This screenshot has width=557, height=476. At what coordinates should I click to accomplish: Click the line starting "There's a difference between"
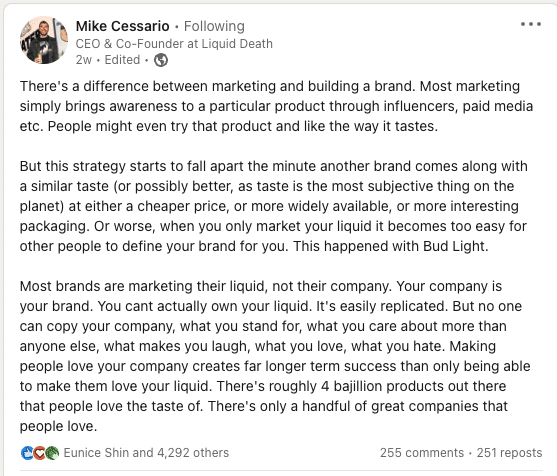pyautogui.click(x=270, y=86)
